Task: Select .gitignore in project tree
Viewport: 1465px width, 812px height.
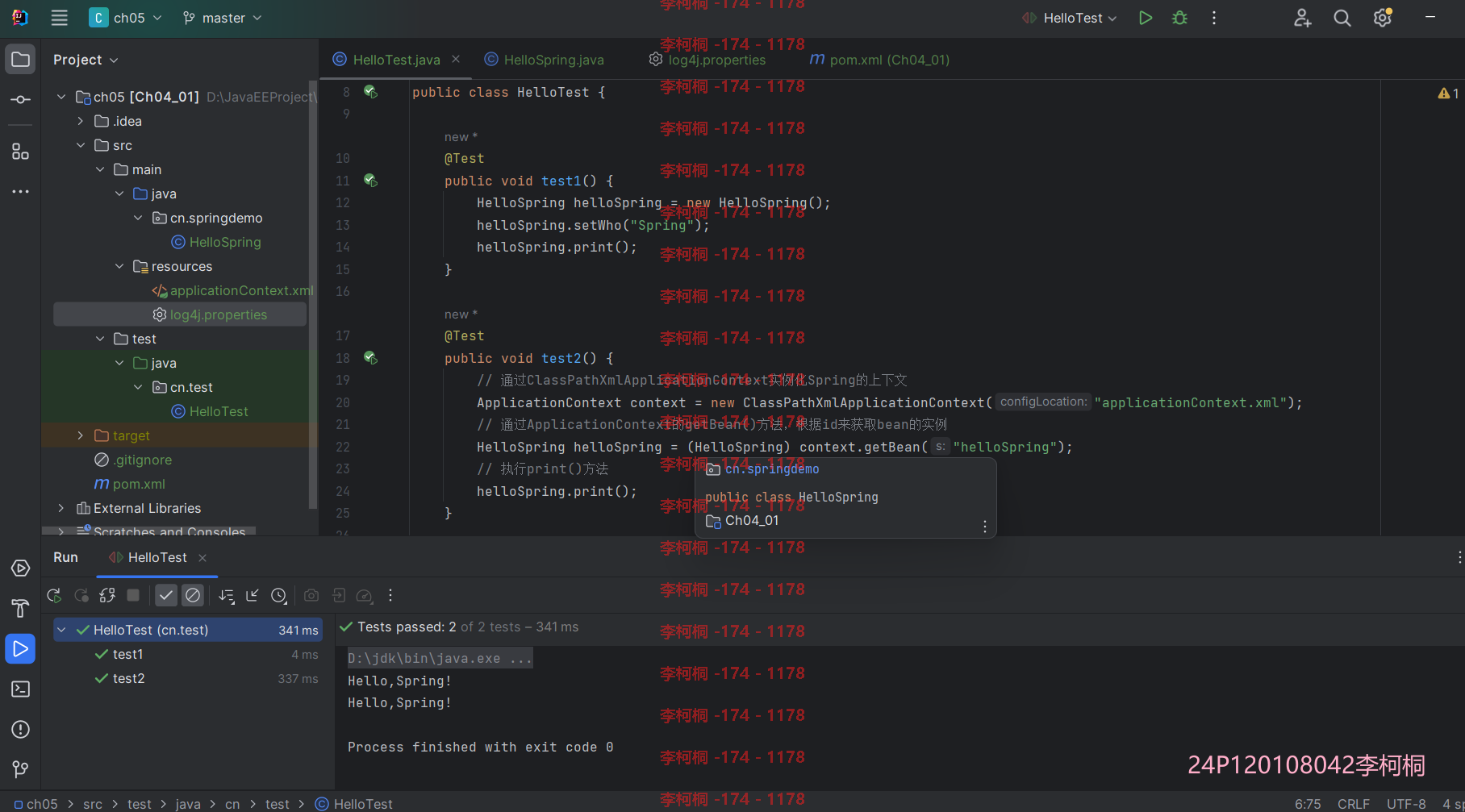Action: pos(133,460)
